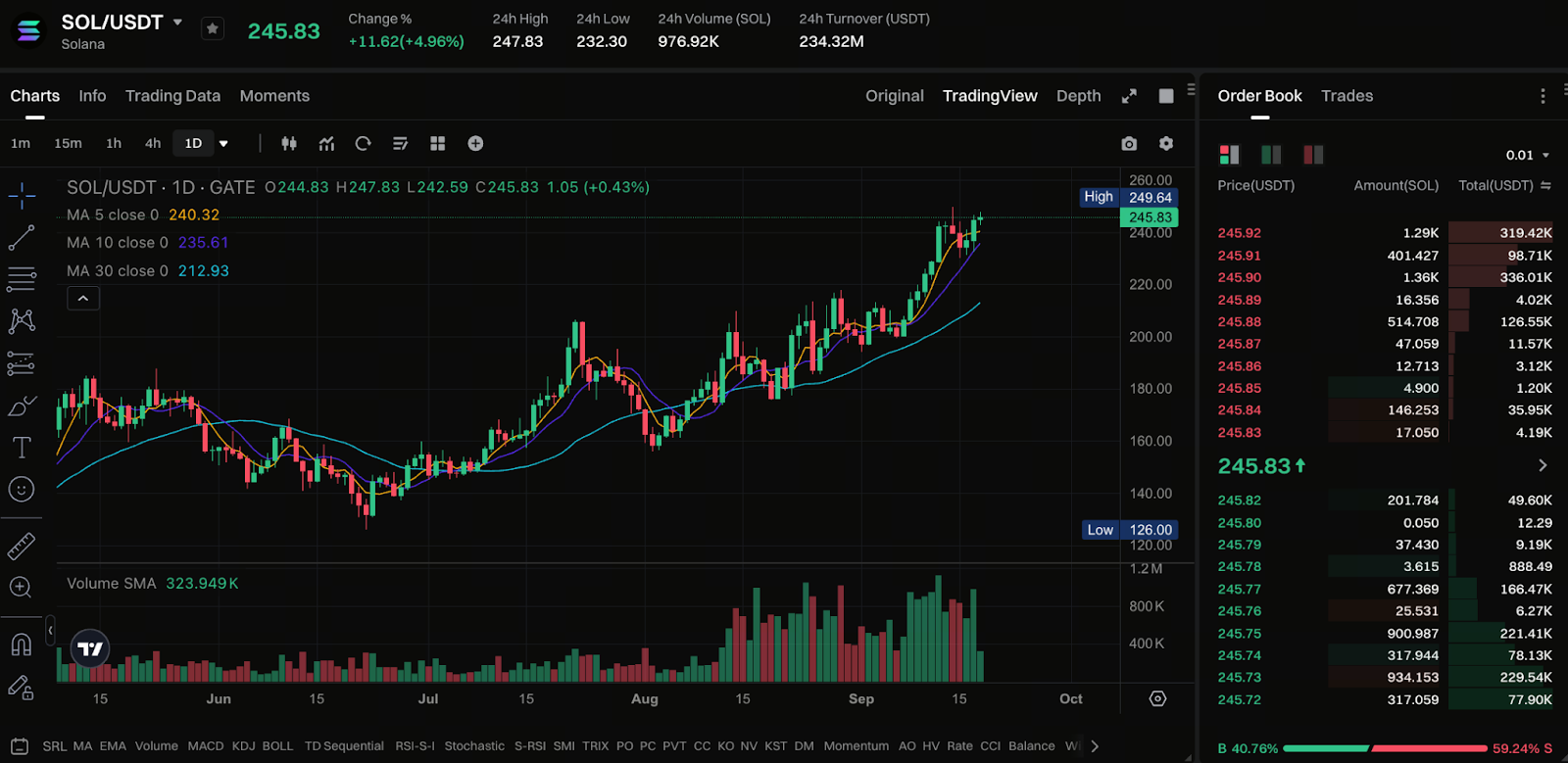Switch chart mode to TradingView
1568x763 pixels.
(990, 96)
